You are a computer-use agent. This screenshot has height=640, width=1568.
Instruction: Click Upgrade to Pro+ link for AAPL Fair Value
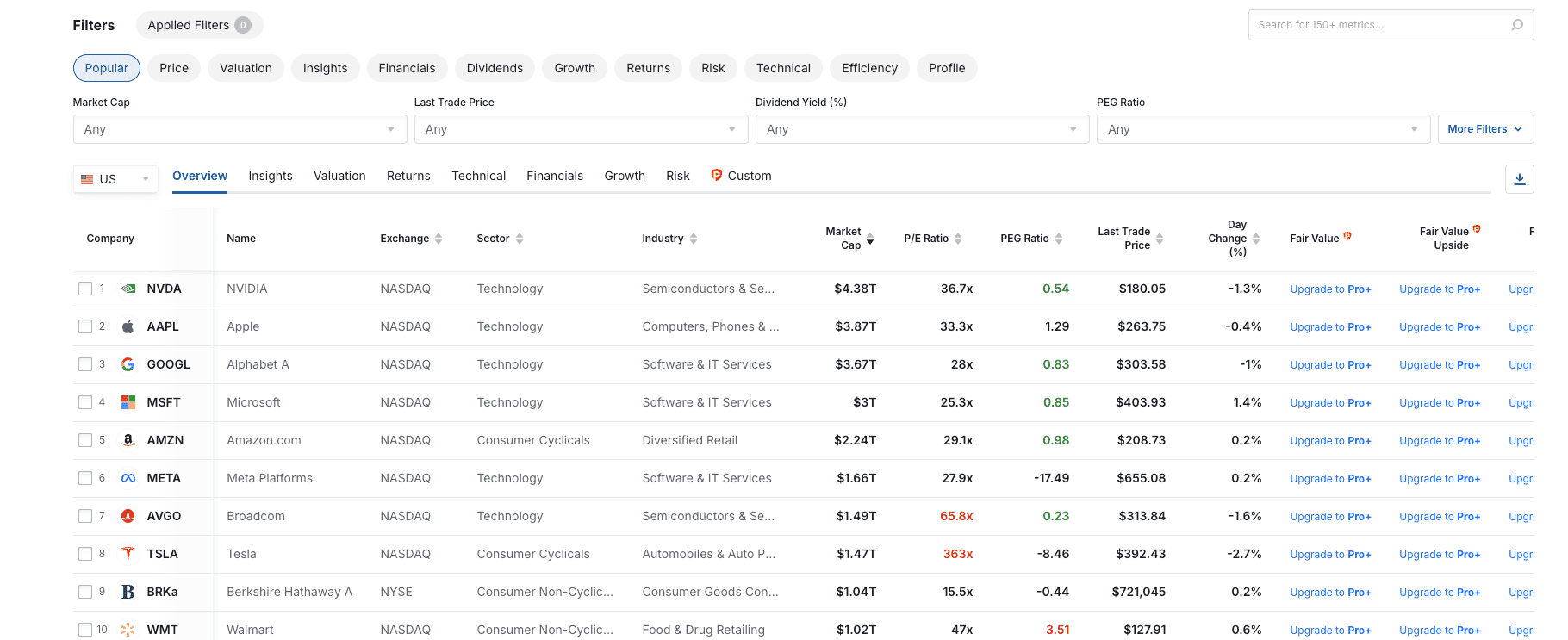tap(1329, 327)
